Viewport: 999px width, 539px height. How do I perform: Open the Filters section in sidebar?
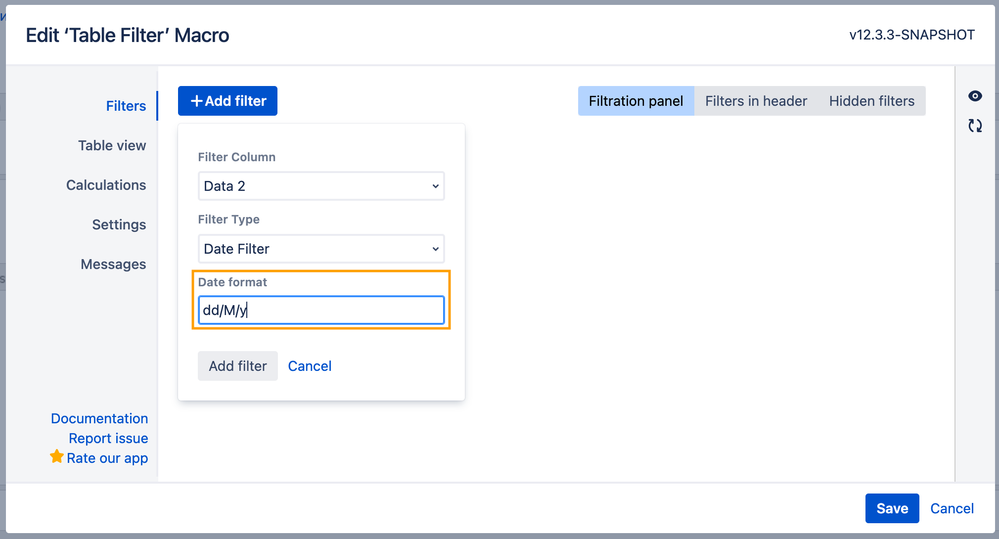(126, 106)
